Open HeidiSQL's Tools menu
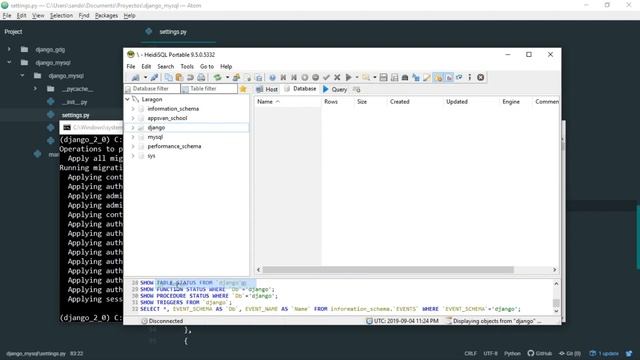Screen dimensions: 640x360 (187, 66)
